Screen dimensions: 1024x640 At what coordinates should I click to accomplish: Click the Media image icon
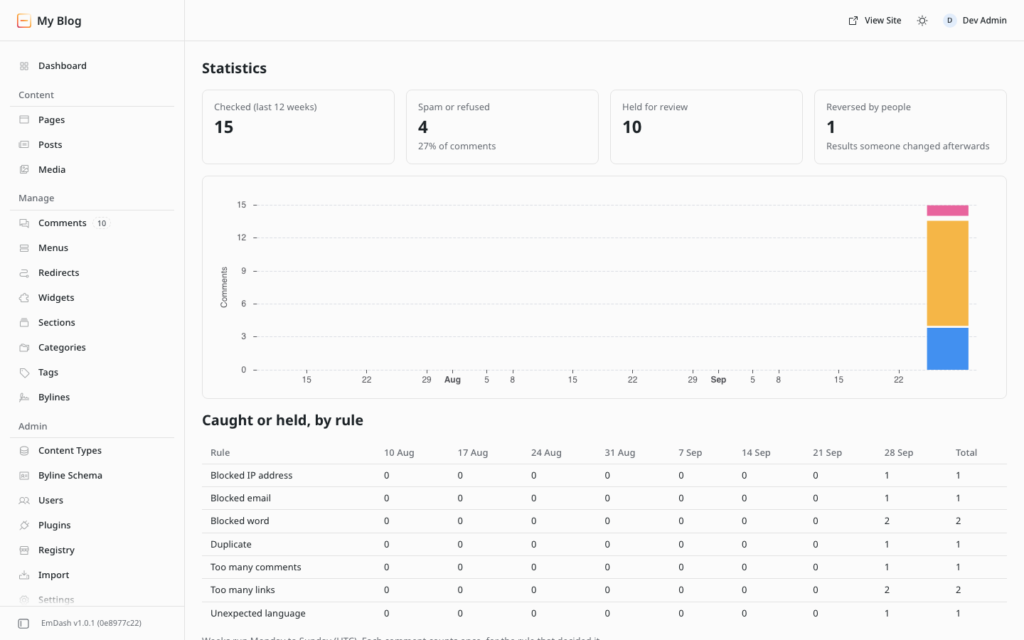(x=24, y=169)
